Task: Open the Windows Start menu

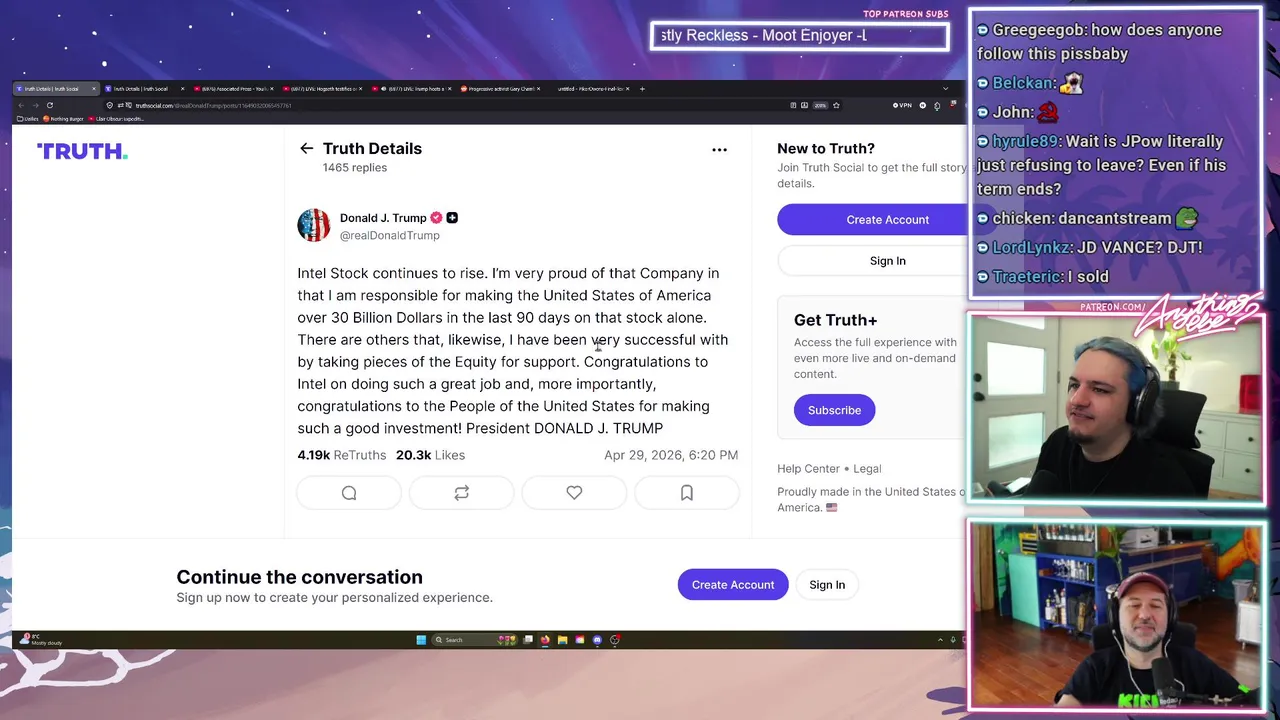Action: click(x=421, y=640)
